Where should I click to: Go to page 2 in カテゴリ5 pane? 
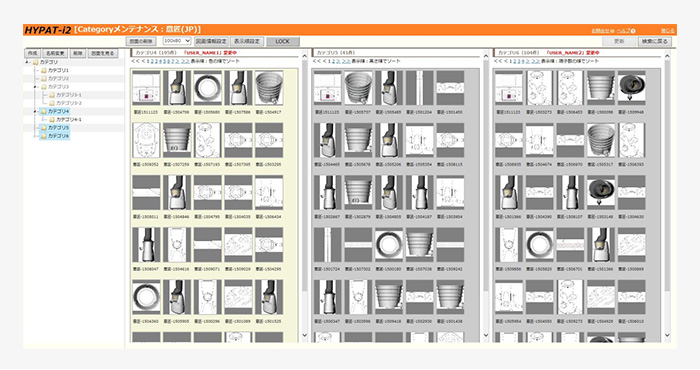pyautogui.click(x=333, y=61)
